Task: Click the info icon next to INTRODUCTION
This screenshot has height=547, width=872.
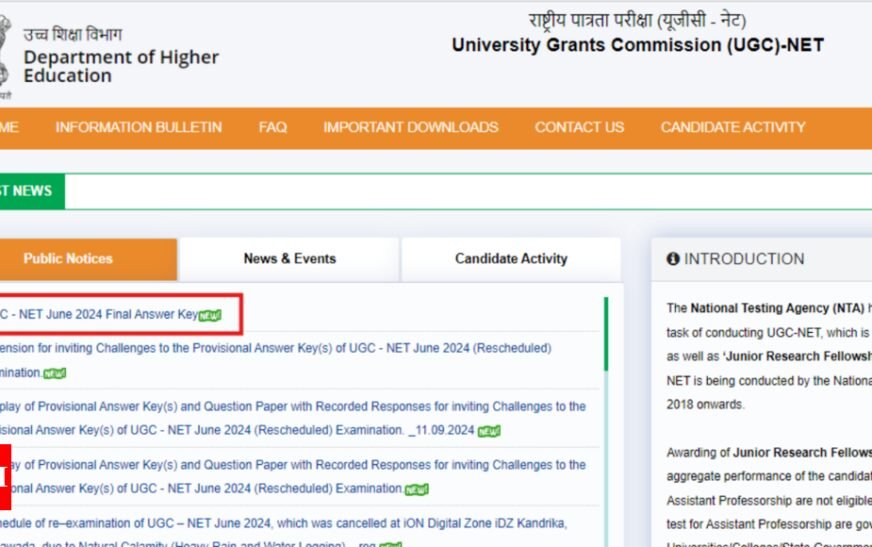Action: pyautogui.click(x=673, y=259)
